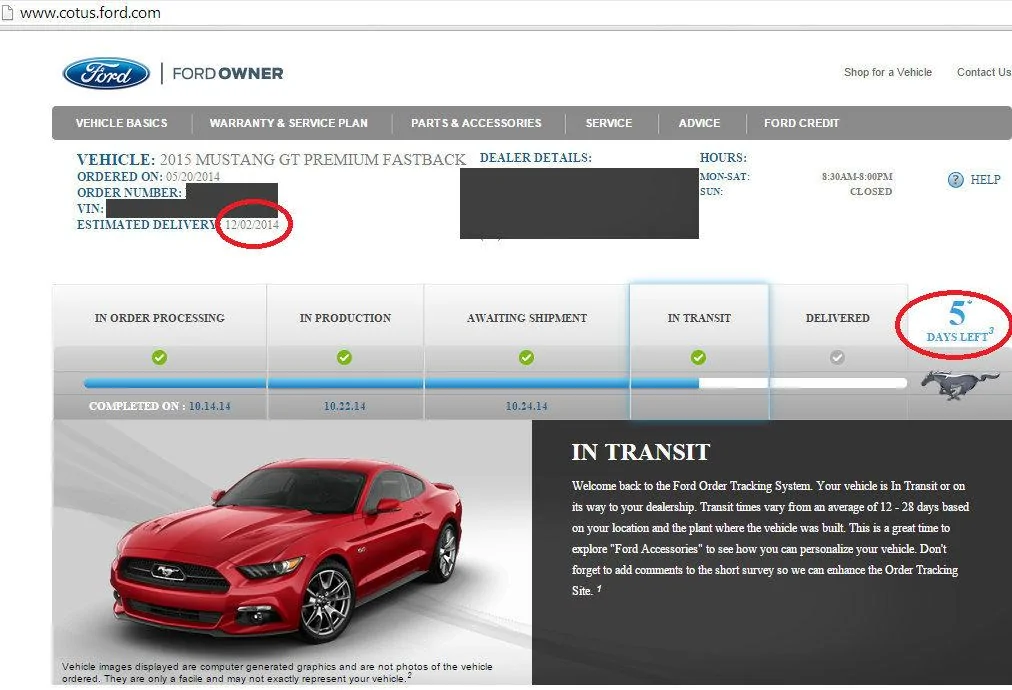Click the 2015 Mustang GT Premium Fastback title
The height and width of the screenshot is (690, 1012).
pos(313,159)
